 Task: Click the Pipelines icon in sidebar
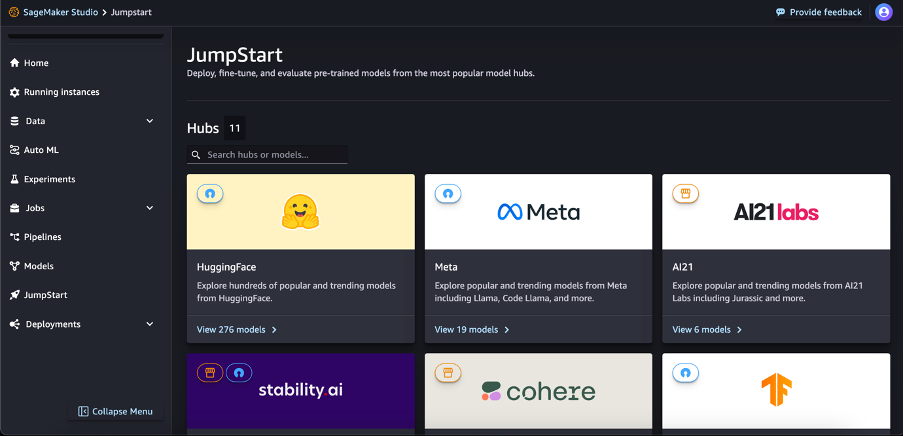point(15,237)
